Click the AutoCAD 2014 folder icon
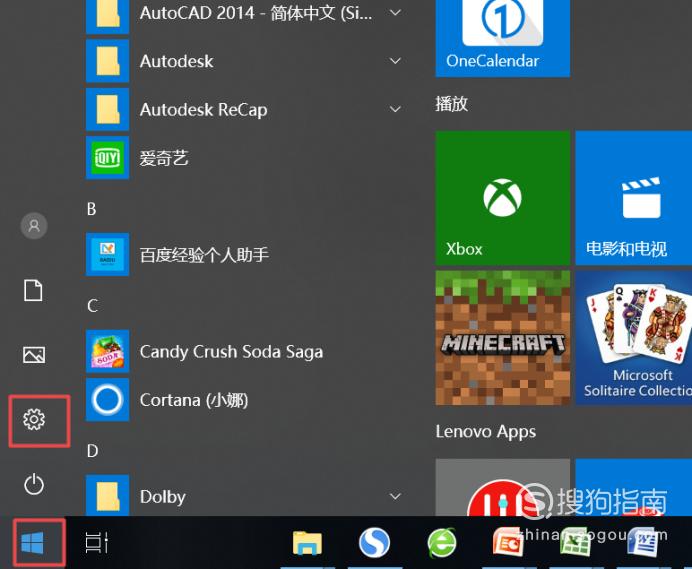This screenshot has height=569, width=692. (x=107, y=17)
